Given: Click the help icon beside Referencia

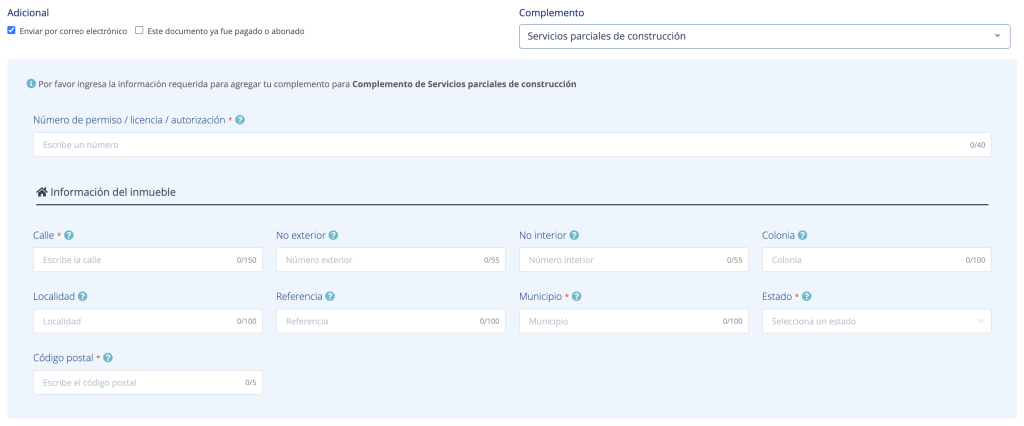Looking at the screenshot, I should 330,297.
